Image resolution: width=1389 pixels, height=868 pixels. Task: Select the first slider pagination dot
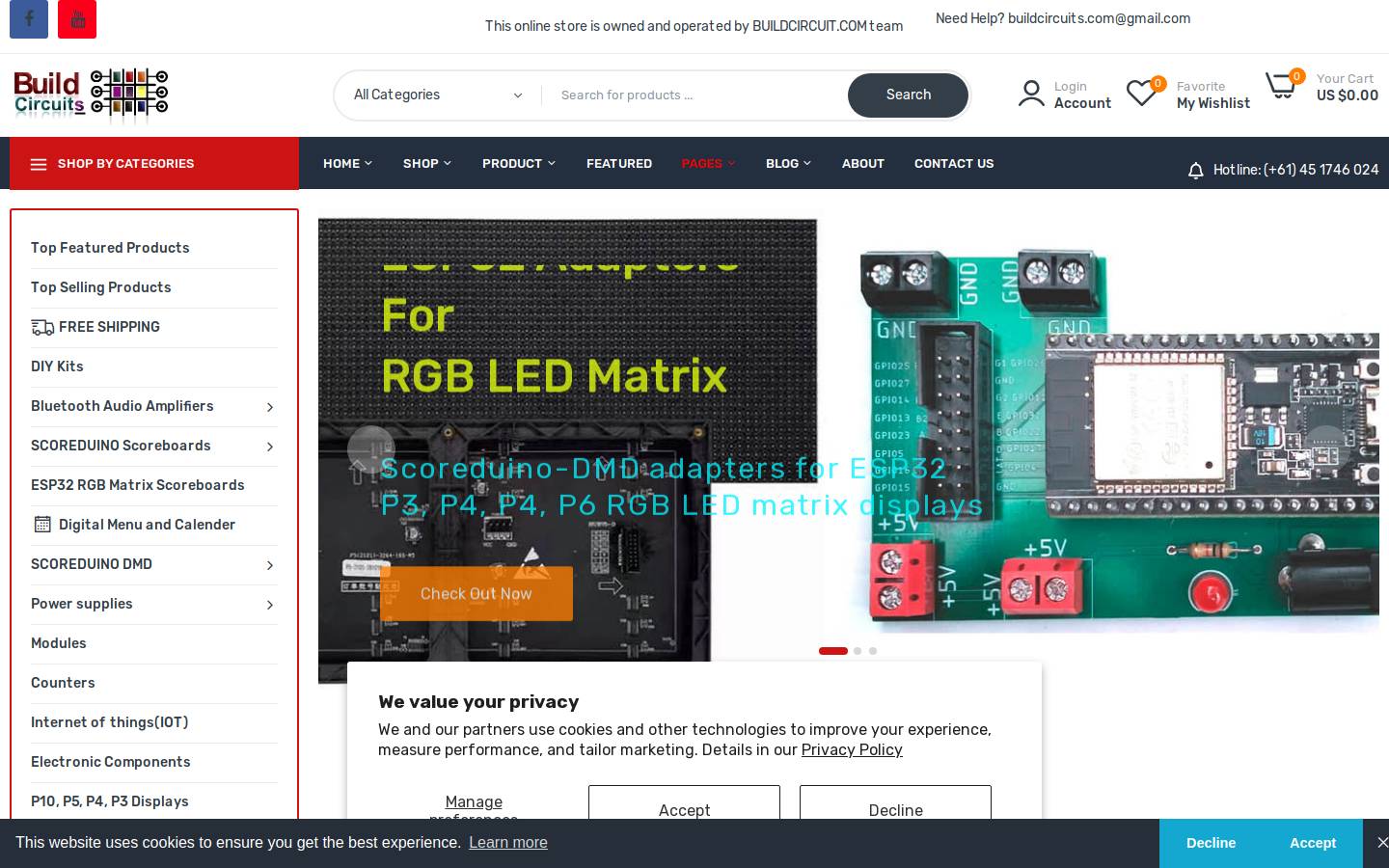833,651
